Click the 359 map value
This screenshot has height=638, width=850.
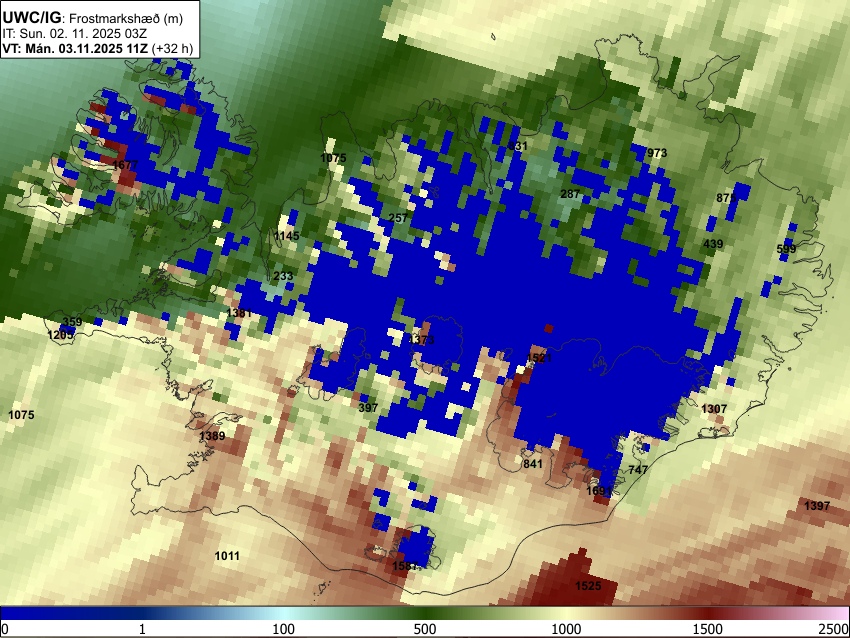[72, 321]
